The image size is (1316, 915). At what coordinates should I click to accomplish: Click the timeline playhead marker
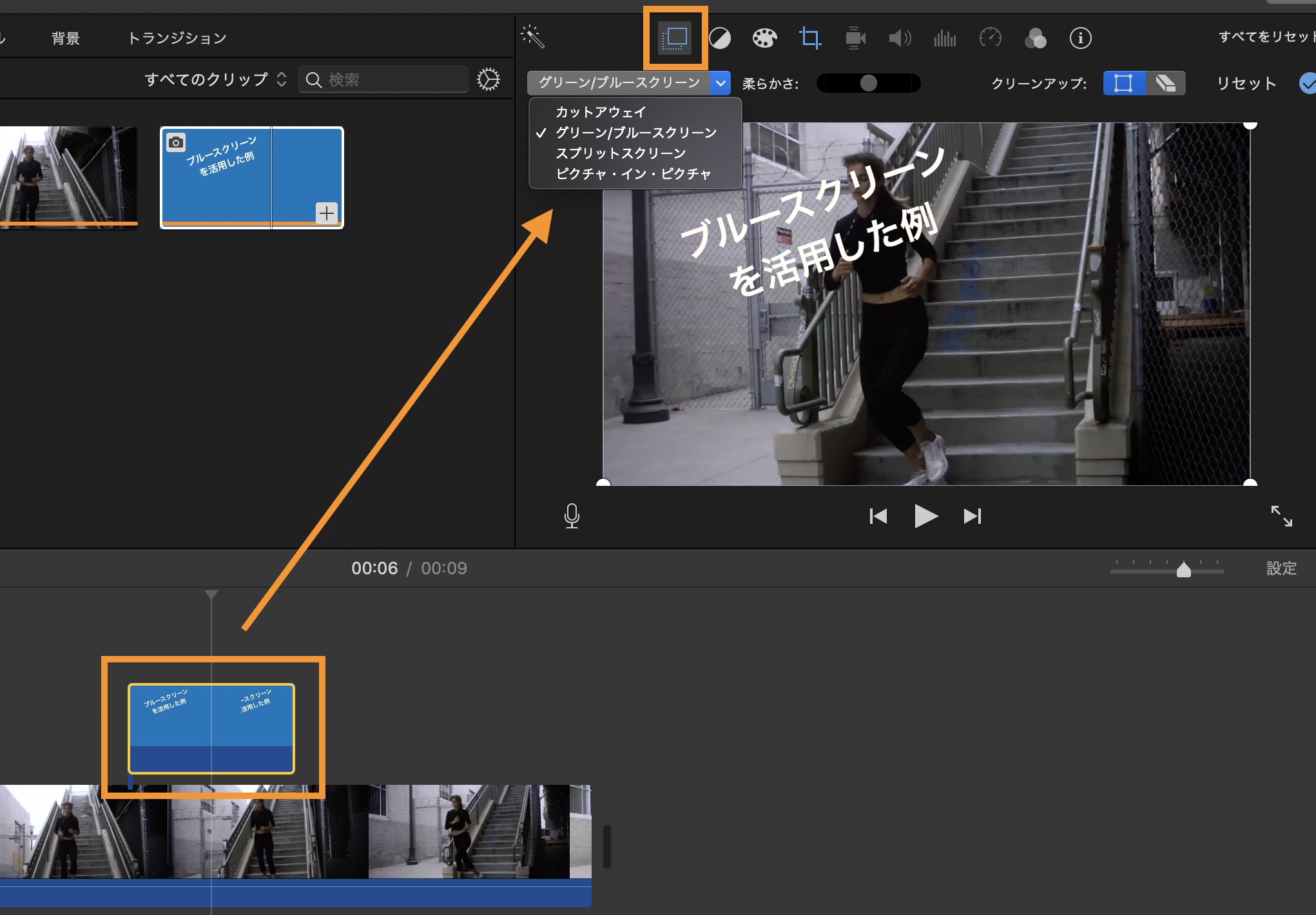pyautogui.click(x=211, y=594)
